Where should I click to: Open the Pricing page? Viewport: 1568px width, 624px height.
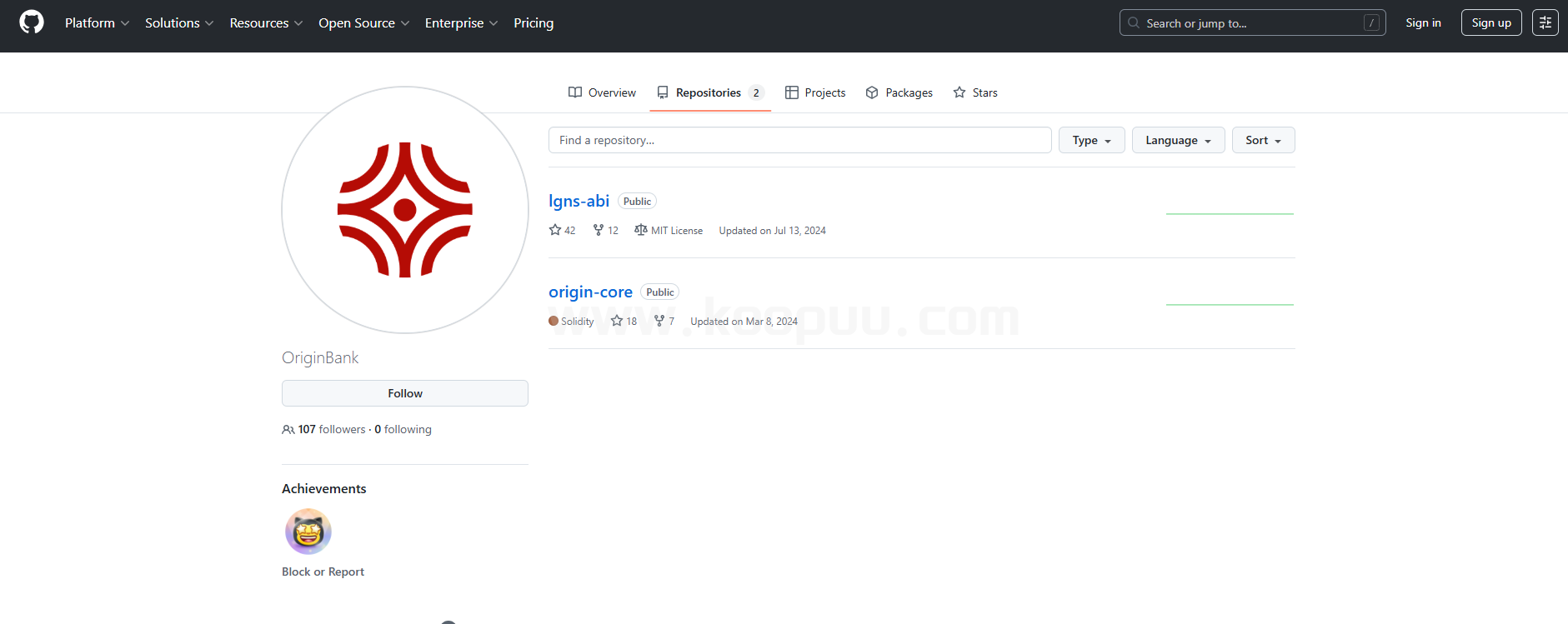534,23
